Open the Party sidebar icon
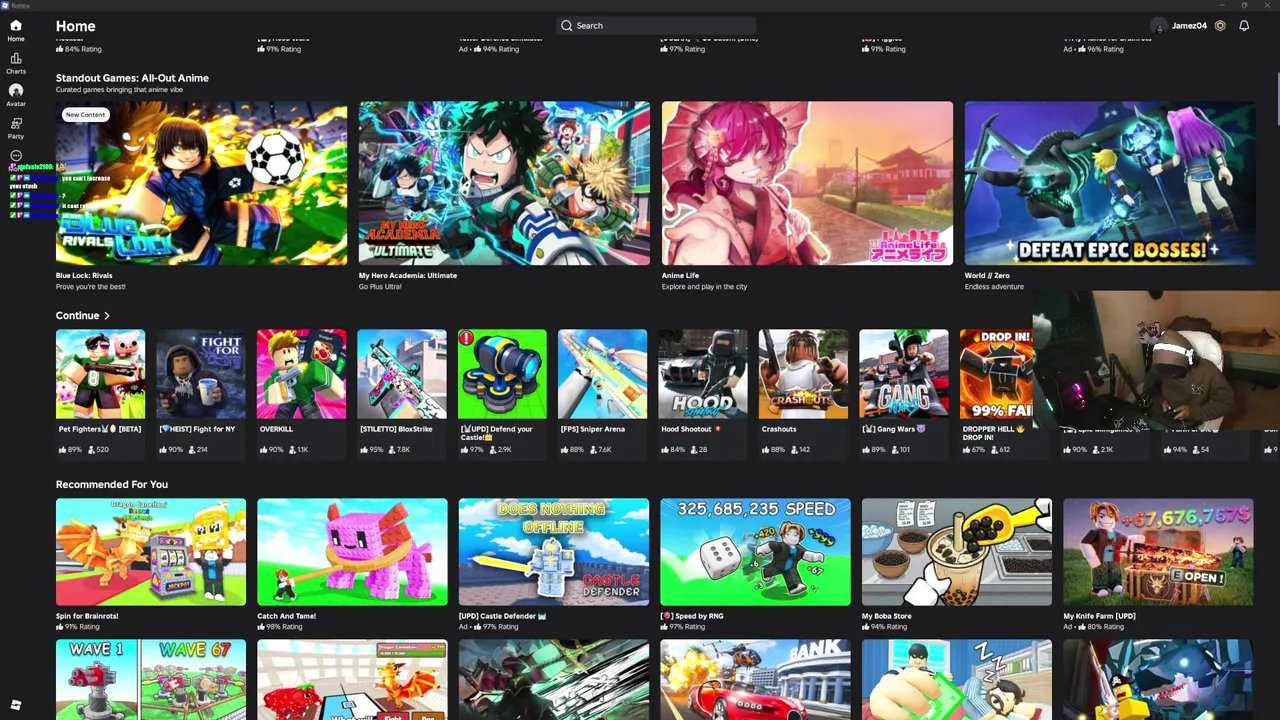Screen dimensions: 1280x720 tap(16, 127)
